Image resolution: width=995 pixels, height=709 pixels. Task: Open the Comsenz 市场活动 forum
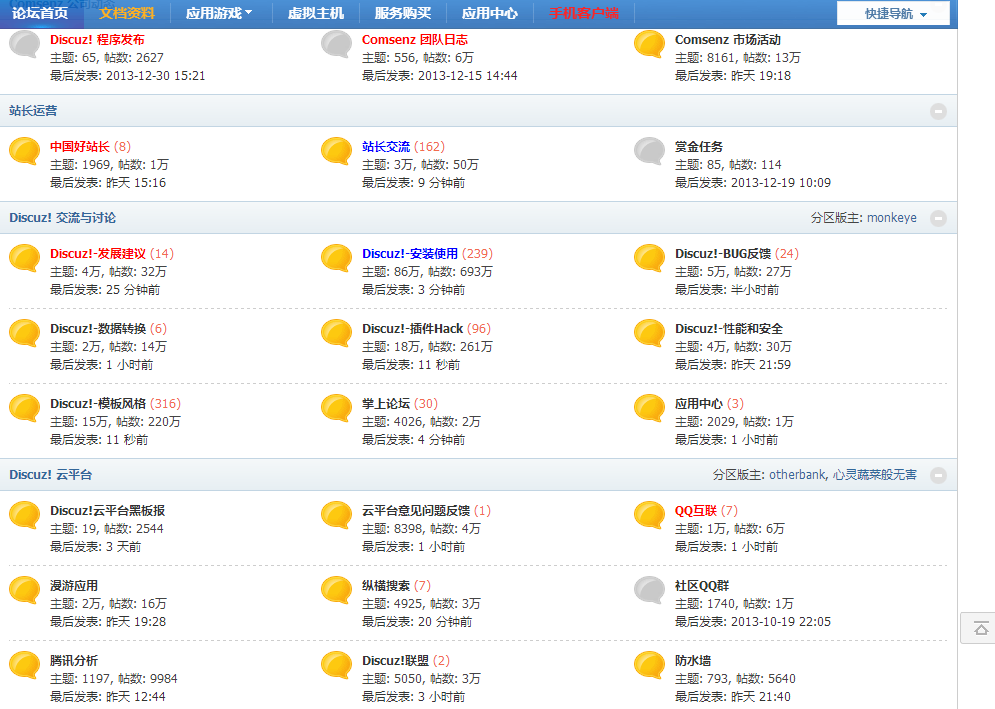(727, 39)
